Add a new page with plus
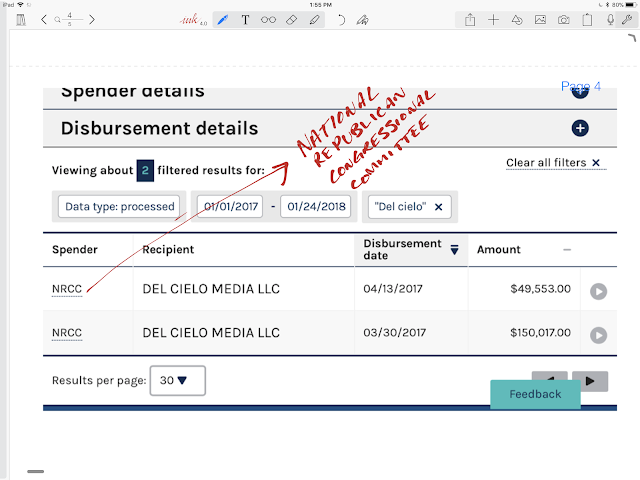 (x=493, y=20)
